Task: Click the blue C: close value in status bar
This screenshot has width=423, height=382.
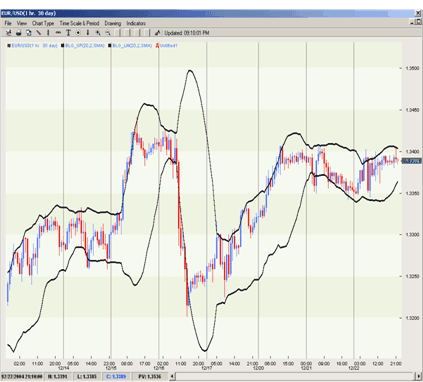Action: 116,377
